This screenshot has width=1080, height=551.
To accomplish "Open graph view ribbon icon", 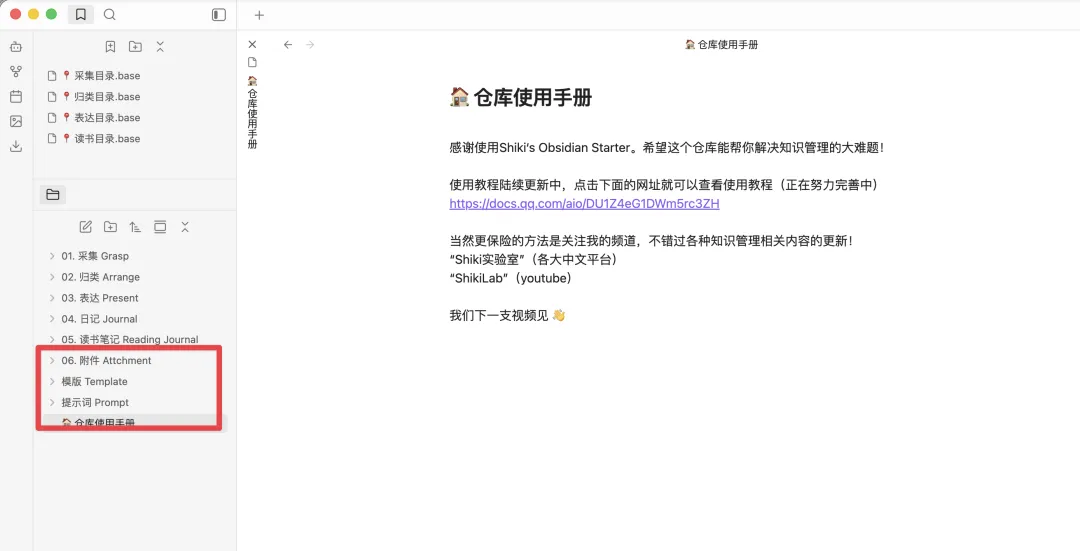I will tap(16, 72).
